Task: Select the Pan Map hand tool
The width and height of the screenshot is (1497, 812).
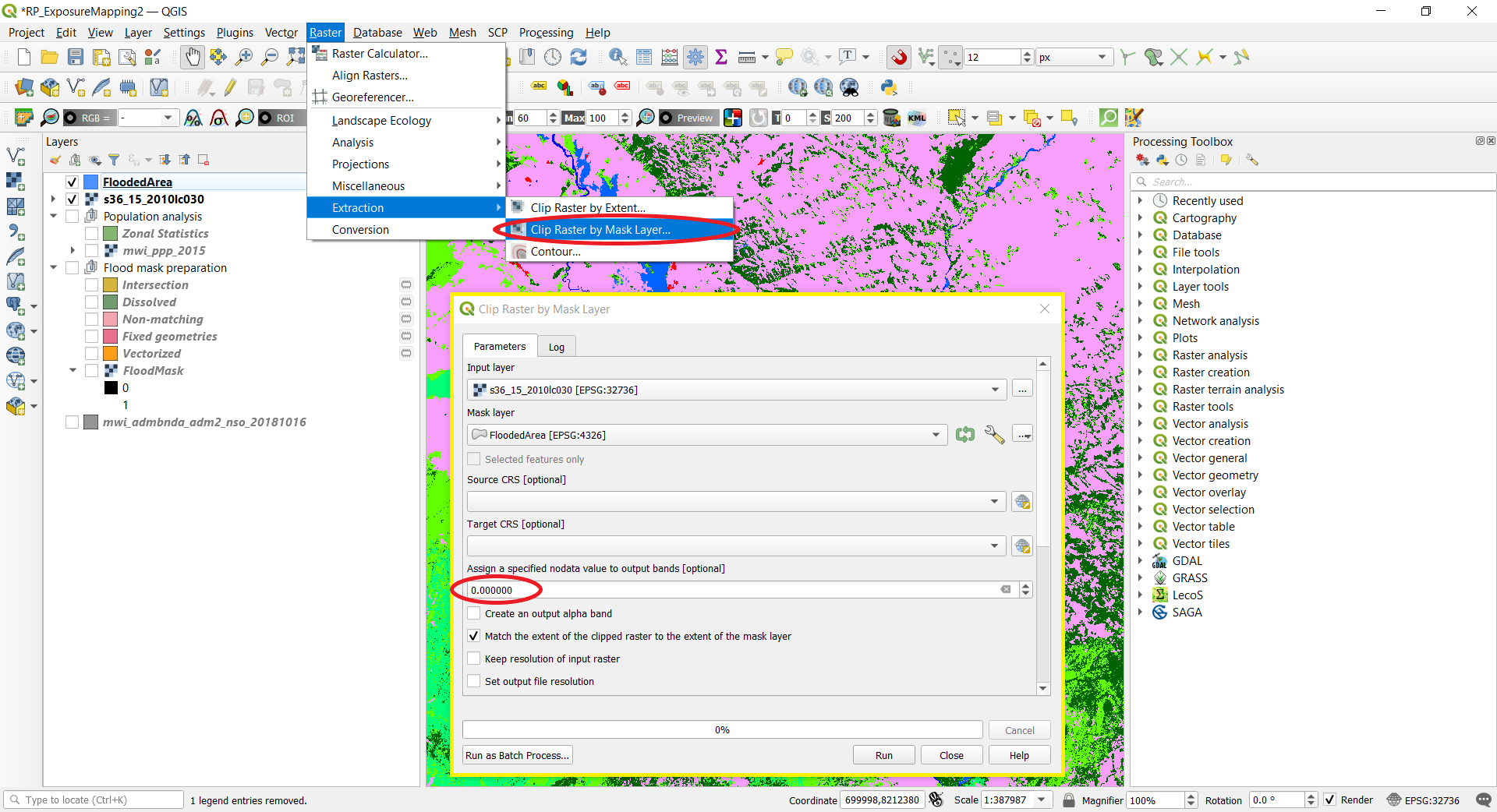Action: [192, 57]
